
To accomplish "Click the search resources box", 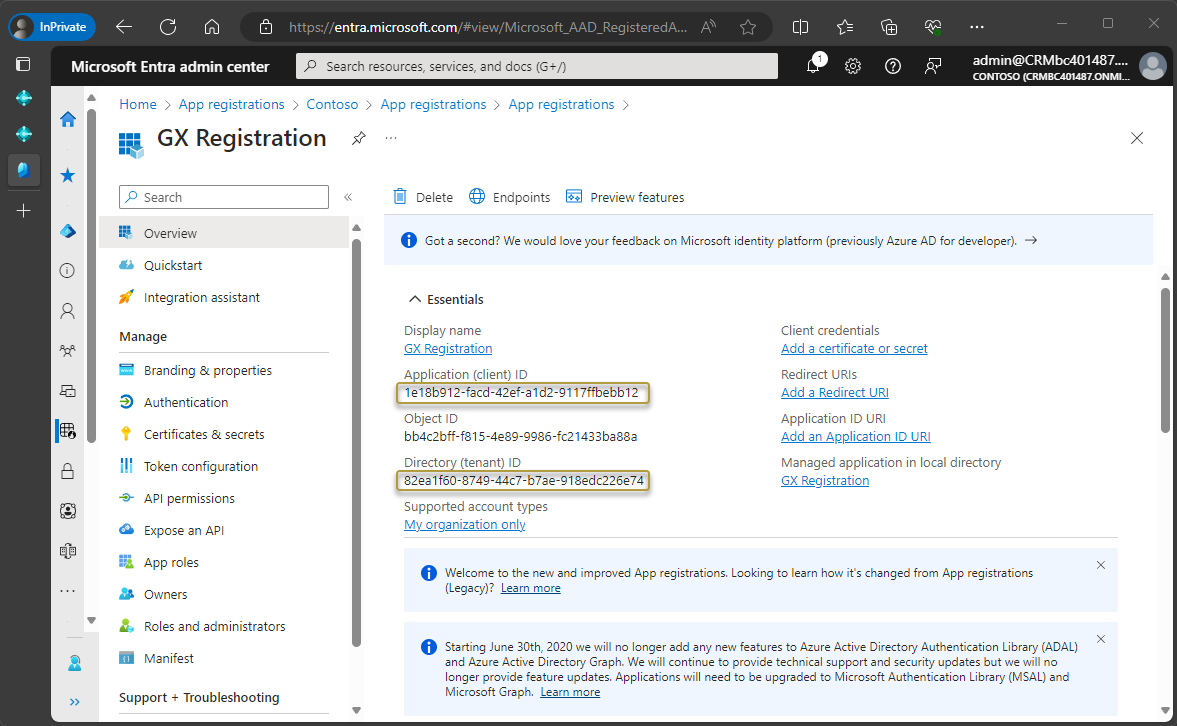I will [x=537, y=66].
